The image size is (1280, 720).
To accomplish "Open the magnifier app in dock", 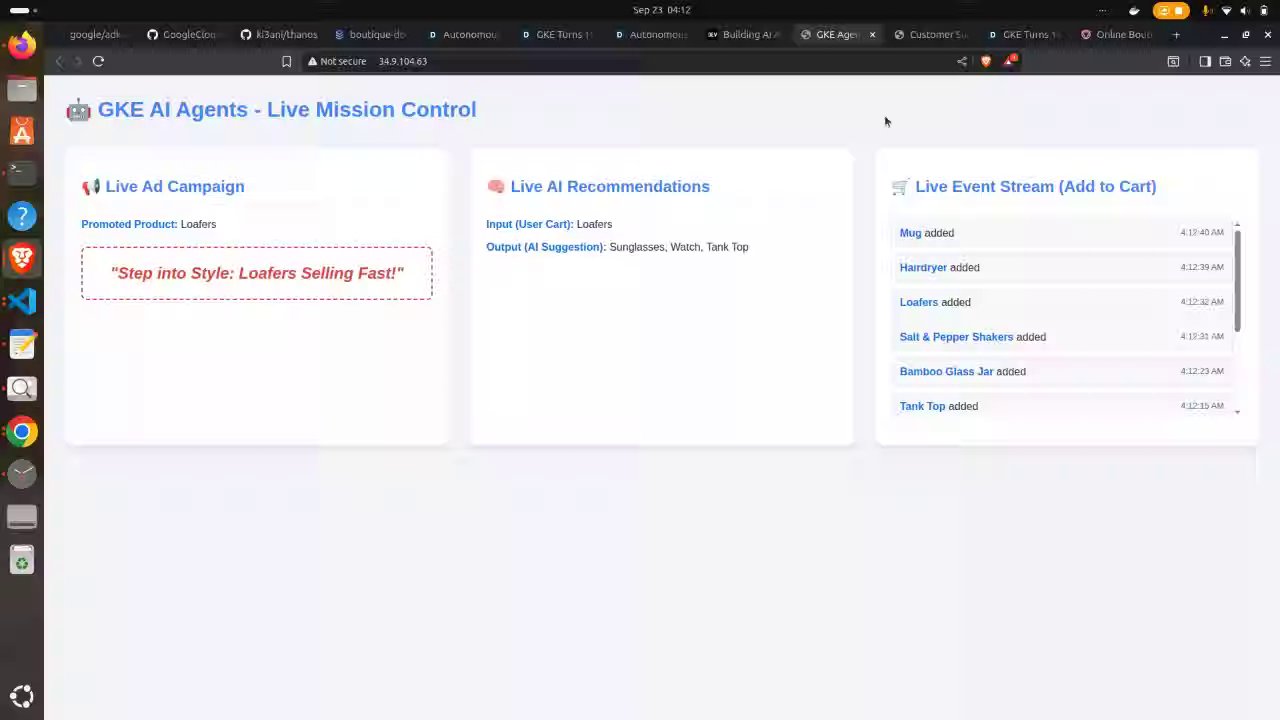I will point(22,388).
